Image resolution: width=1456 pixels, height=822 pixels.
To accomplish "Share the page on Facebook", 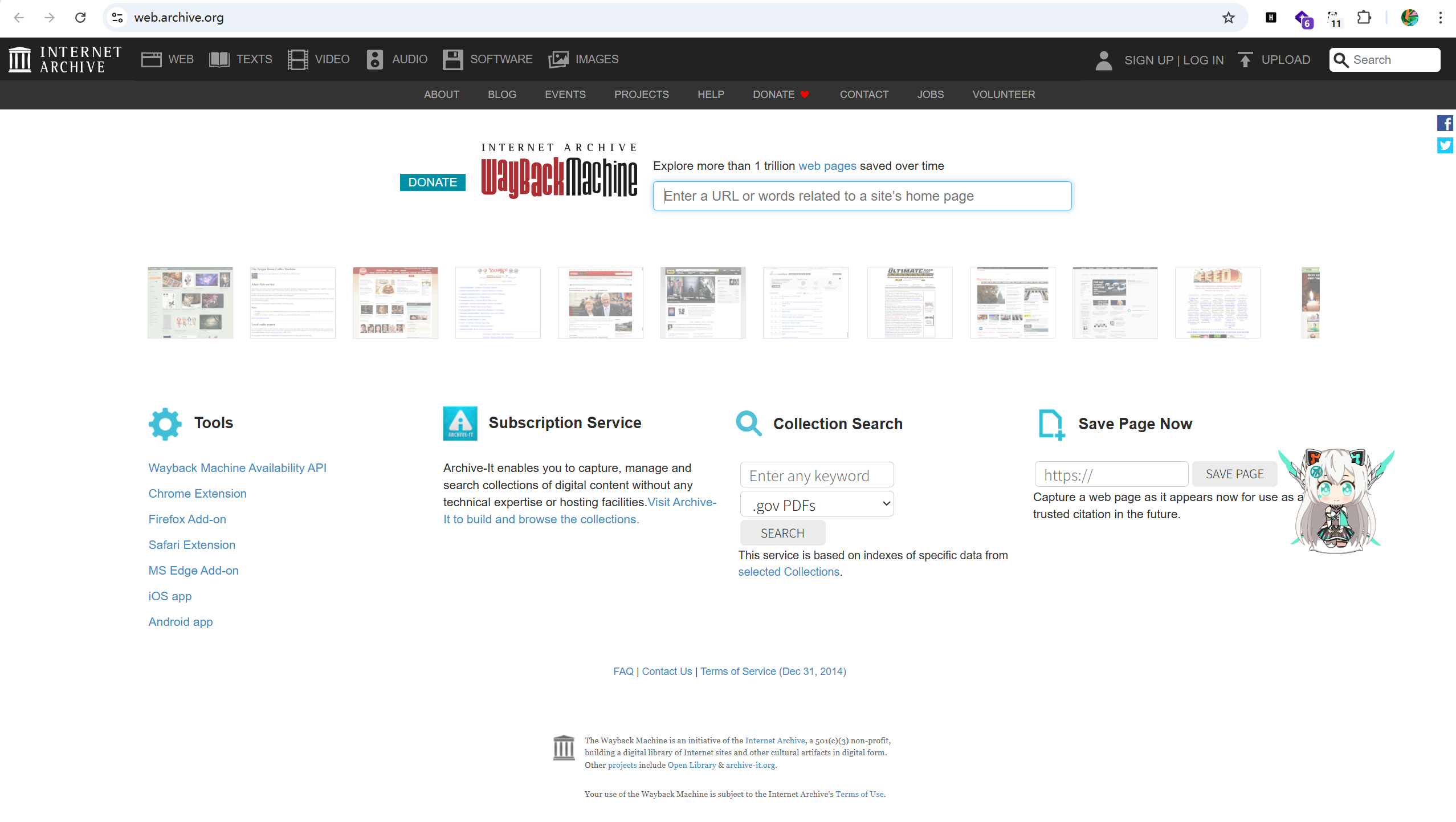I will [1445, 123].
